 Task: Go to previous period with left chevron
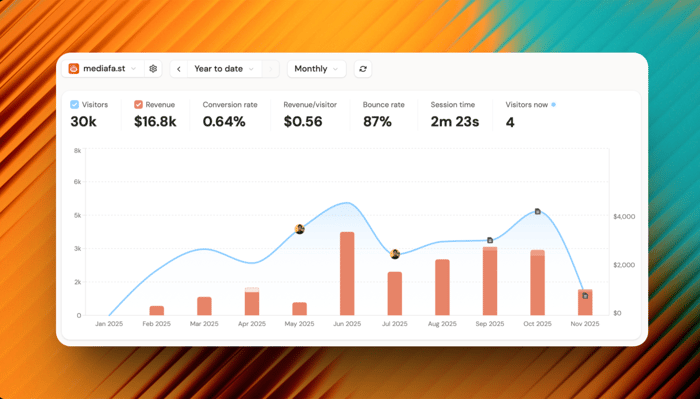(179, 69)
